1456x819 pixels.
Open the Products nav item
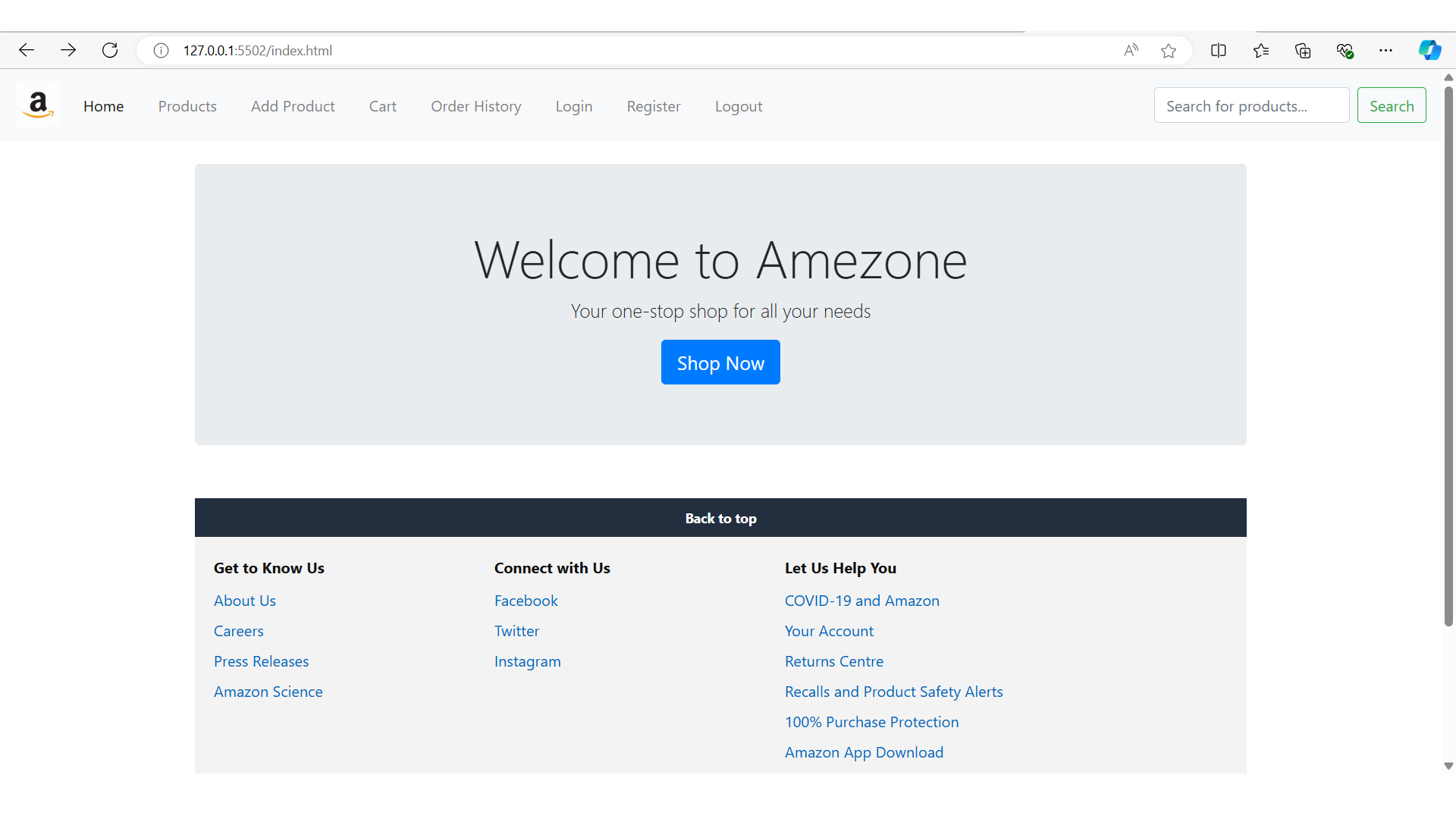pos(187,106)
